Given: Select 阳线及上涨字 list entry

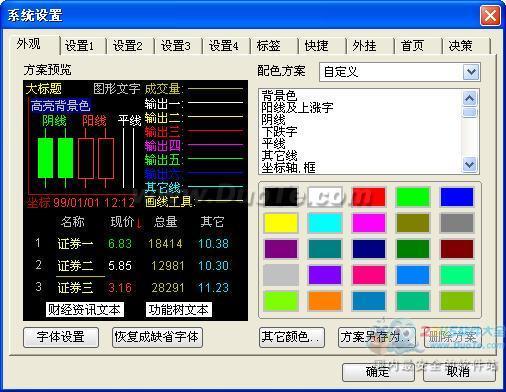Looking at the screenshot, I should click(x=297, y=107).
